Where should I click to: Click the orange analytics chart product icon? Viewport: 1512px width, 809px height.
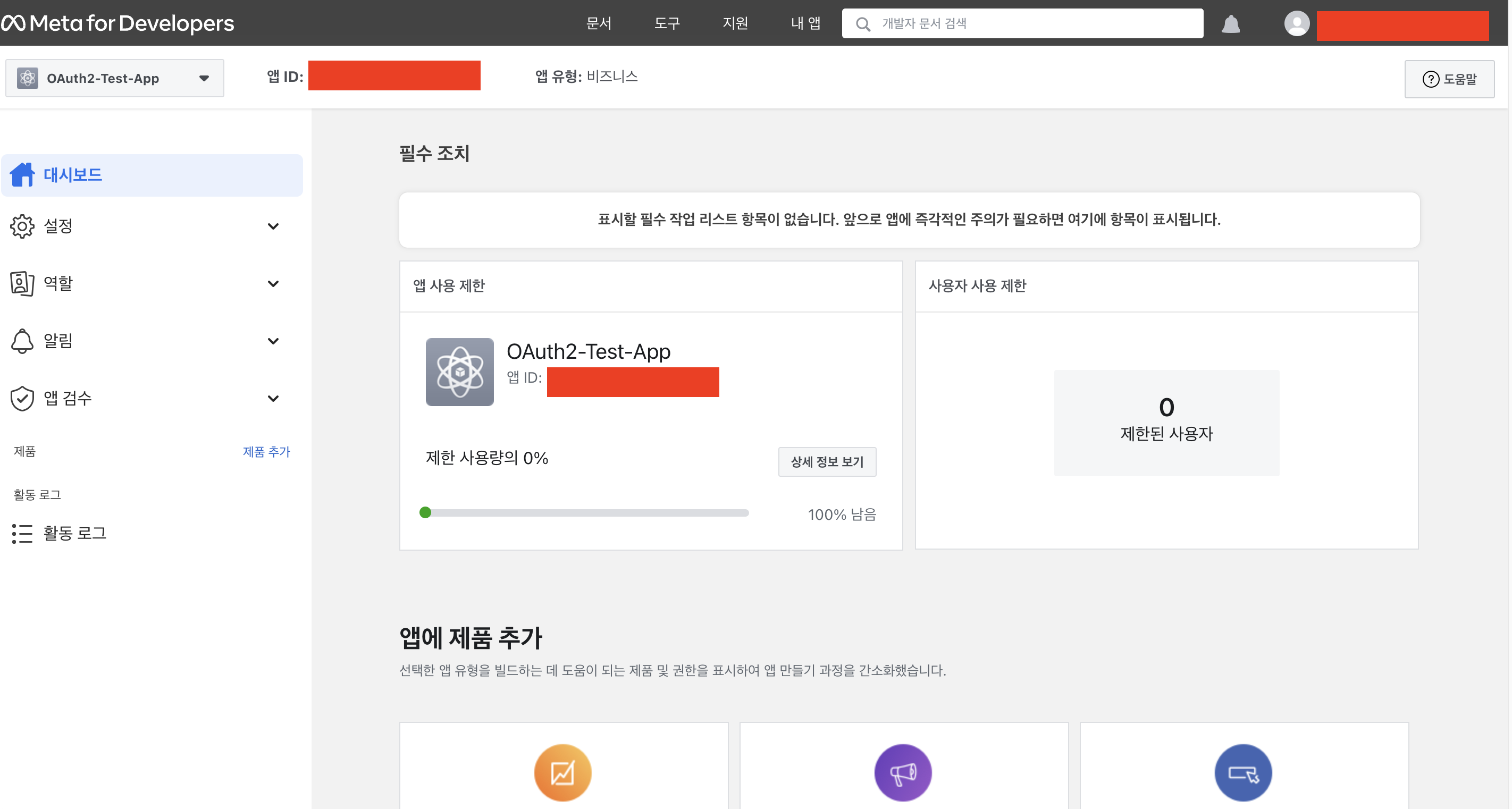[x=562, y=773]
